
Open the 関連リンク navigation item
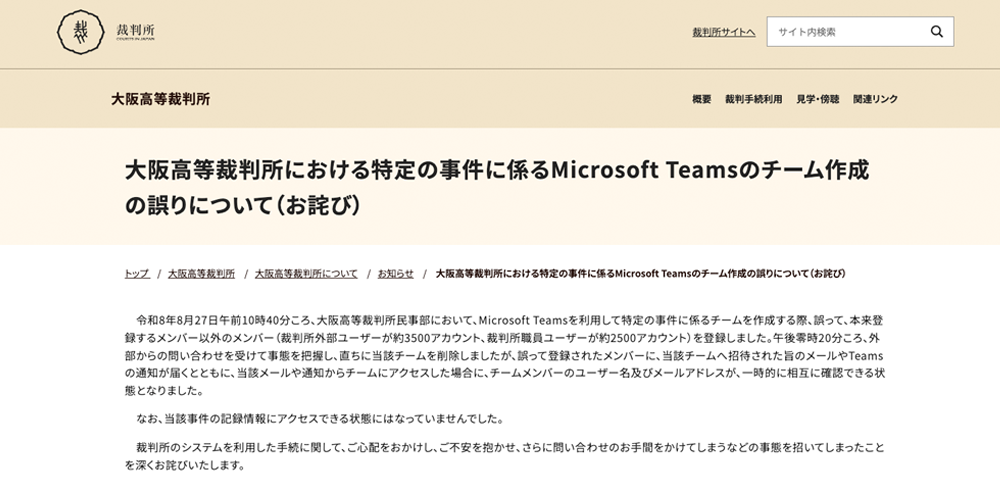point(876,99)
